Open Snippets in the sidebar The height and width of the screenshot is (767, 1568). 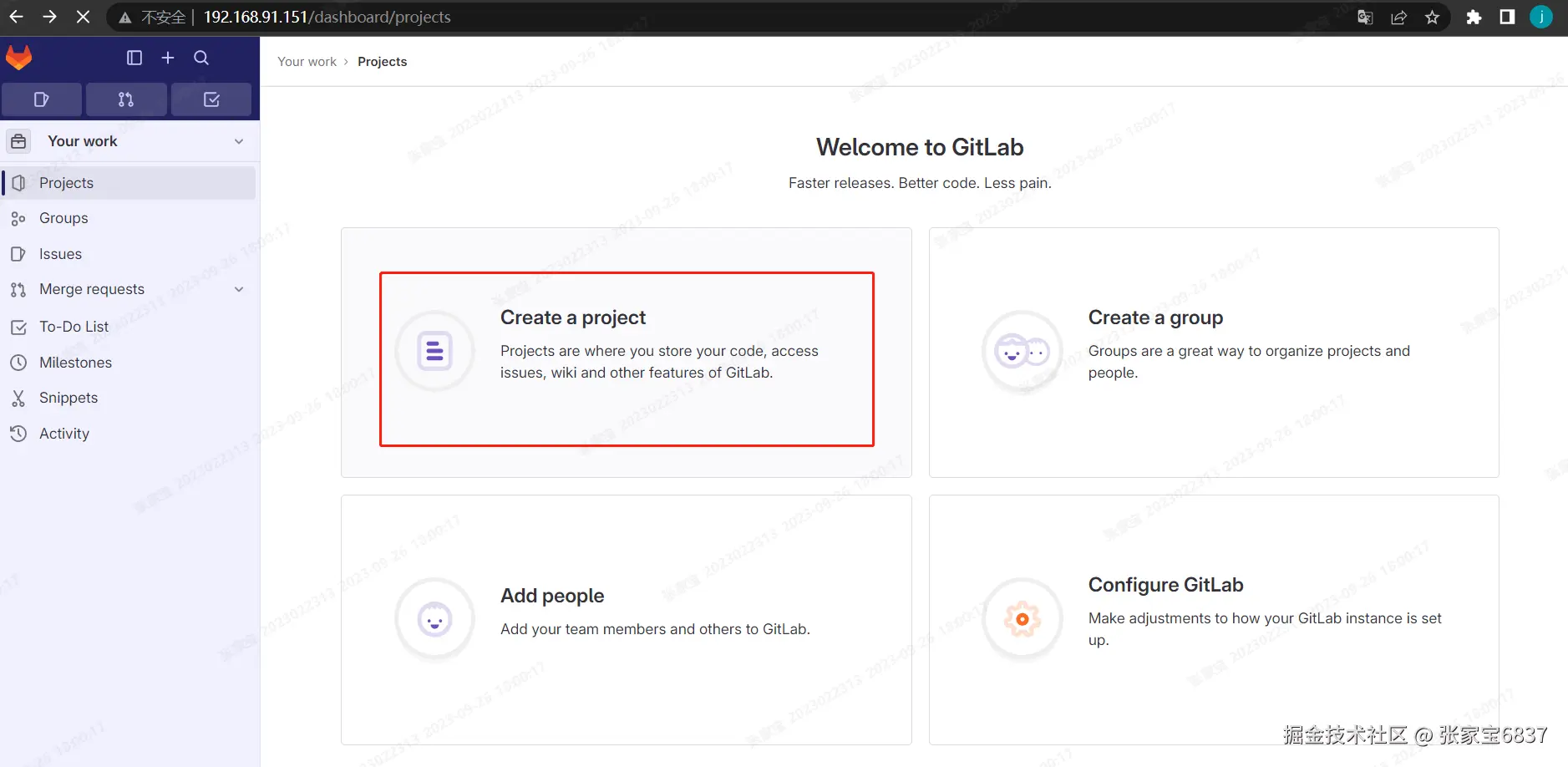(129, 398)
